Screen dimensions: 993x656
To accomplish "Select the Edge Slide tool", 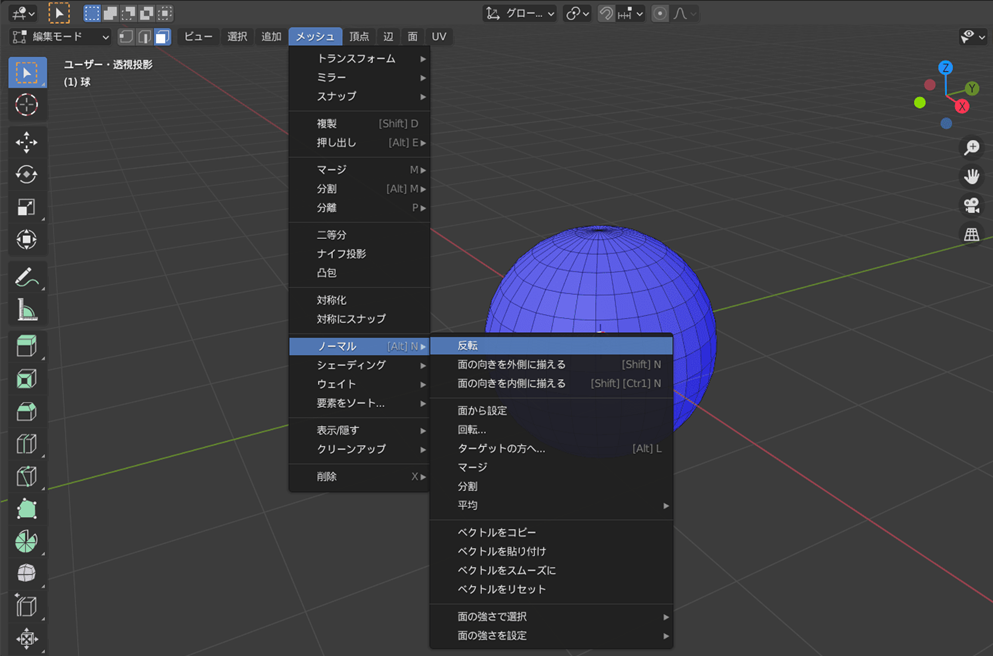I will (27, 605).
